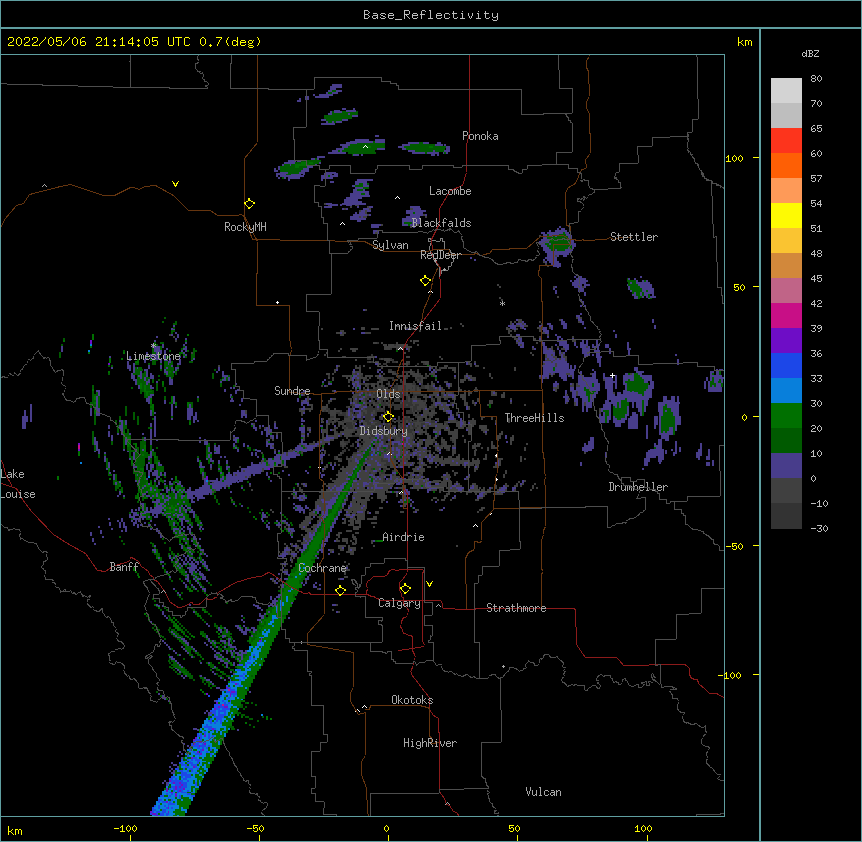Viewport: 862px width, 842px height.
Task: Select the Sylvan label on the map
Action: pos(390,245)
